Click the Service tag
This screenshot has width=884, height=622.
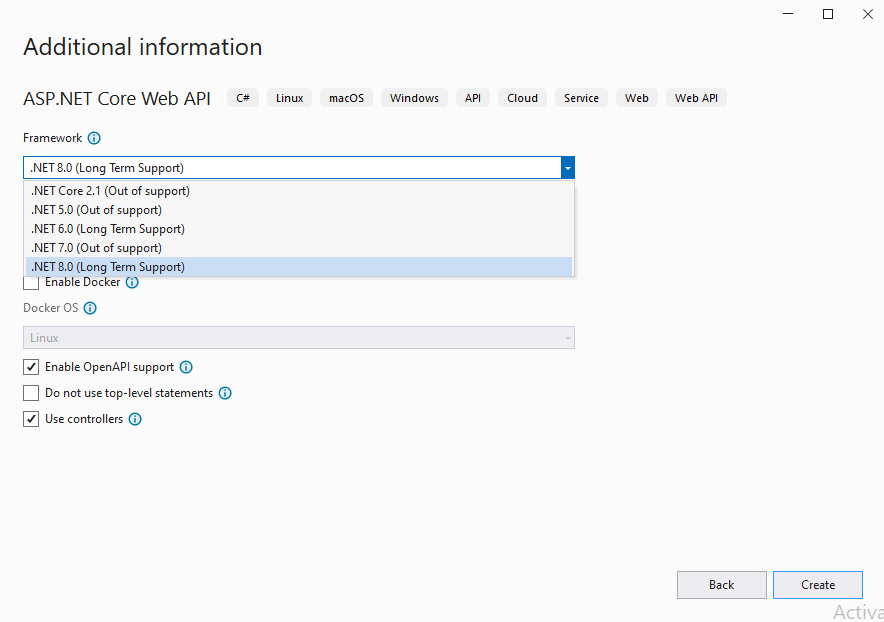pos(581,98)
